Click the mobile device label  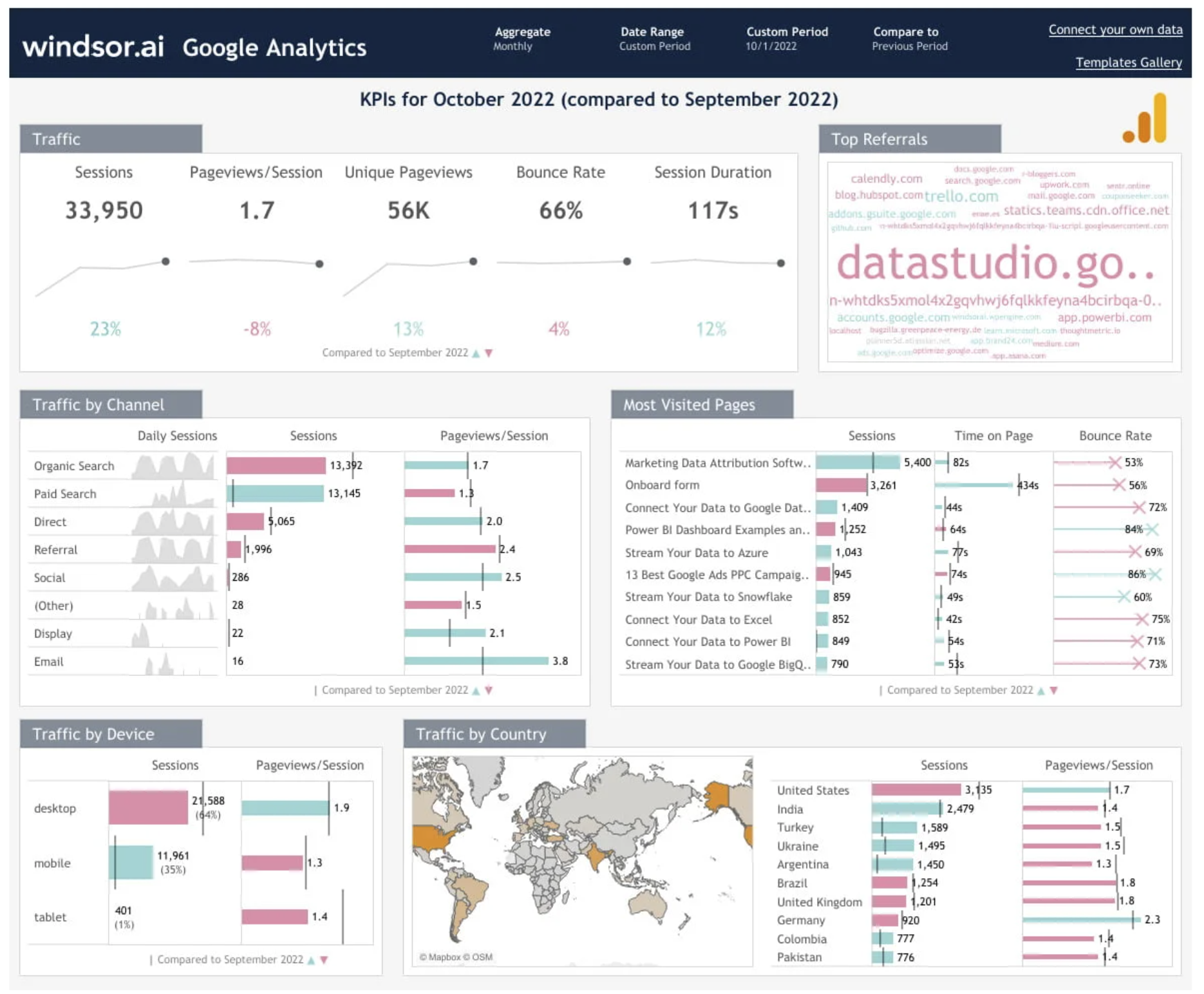[52, 863]
